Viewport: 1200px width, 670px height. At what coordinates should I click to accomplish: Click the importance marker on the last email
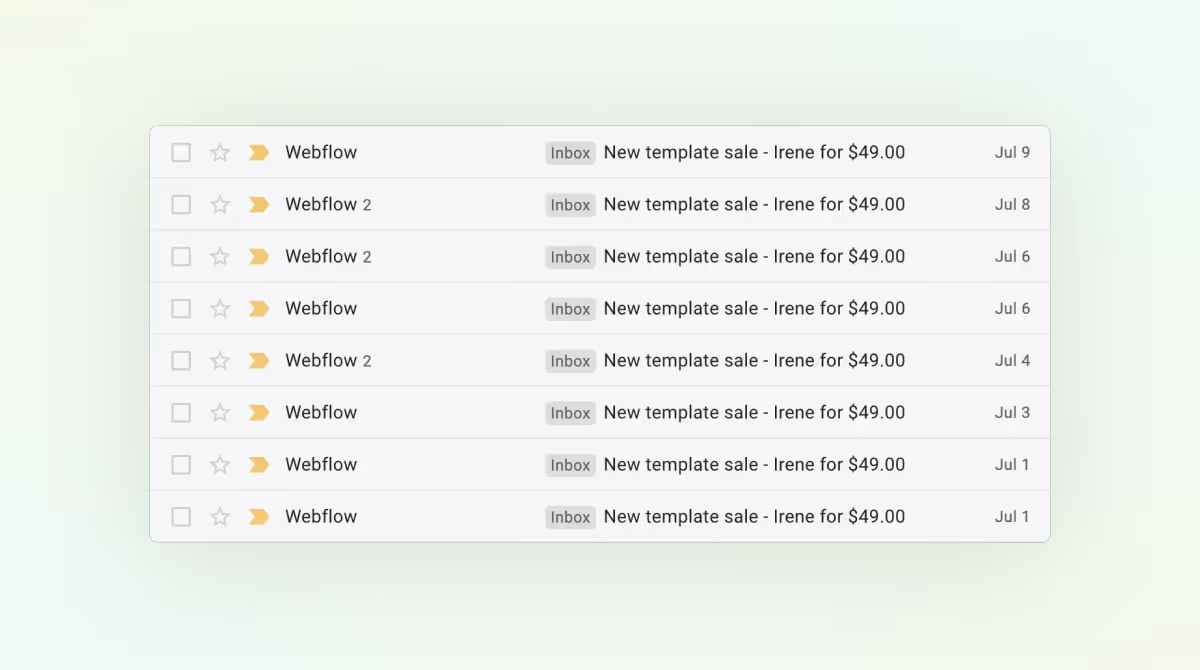258,516
